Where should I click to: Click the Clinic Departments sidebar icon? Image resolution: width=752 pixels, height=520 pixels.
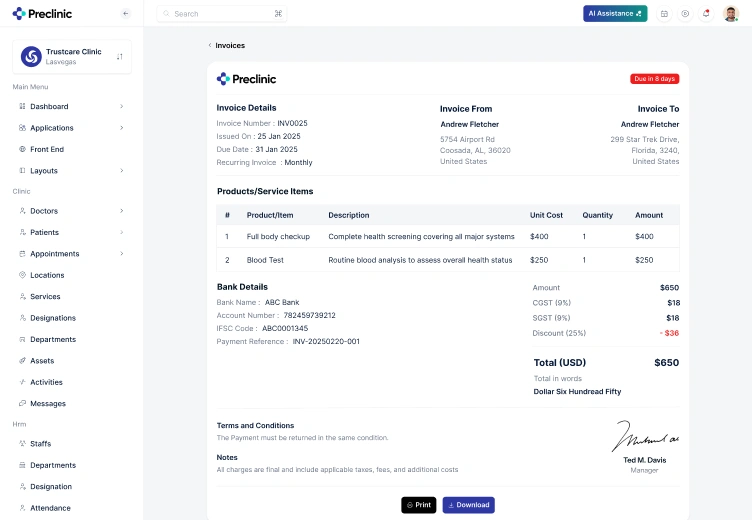click(x=22, y=339)
